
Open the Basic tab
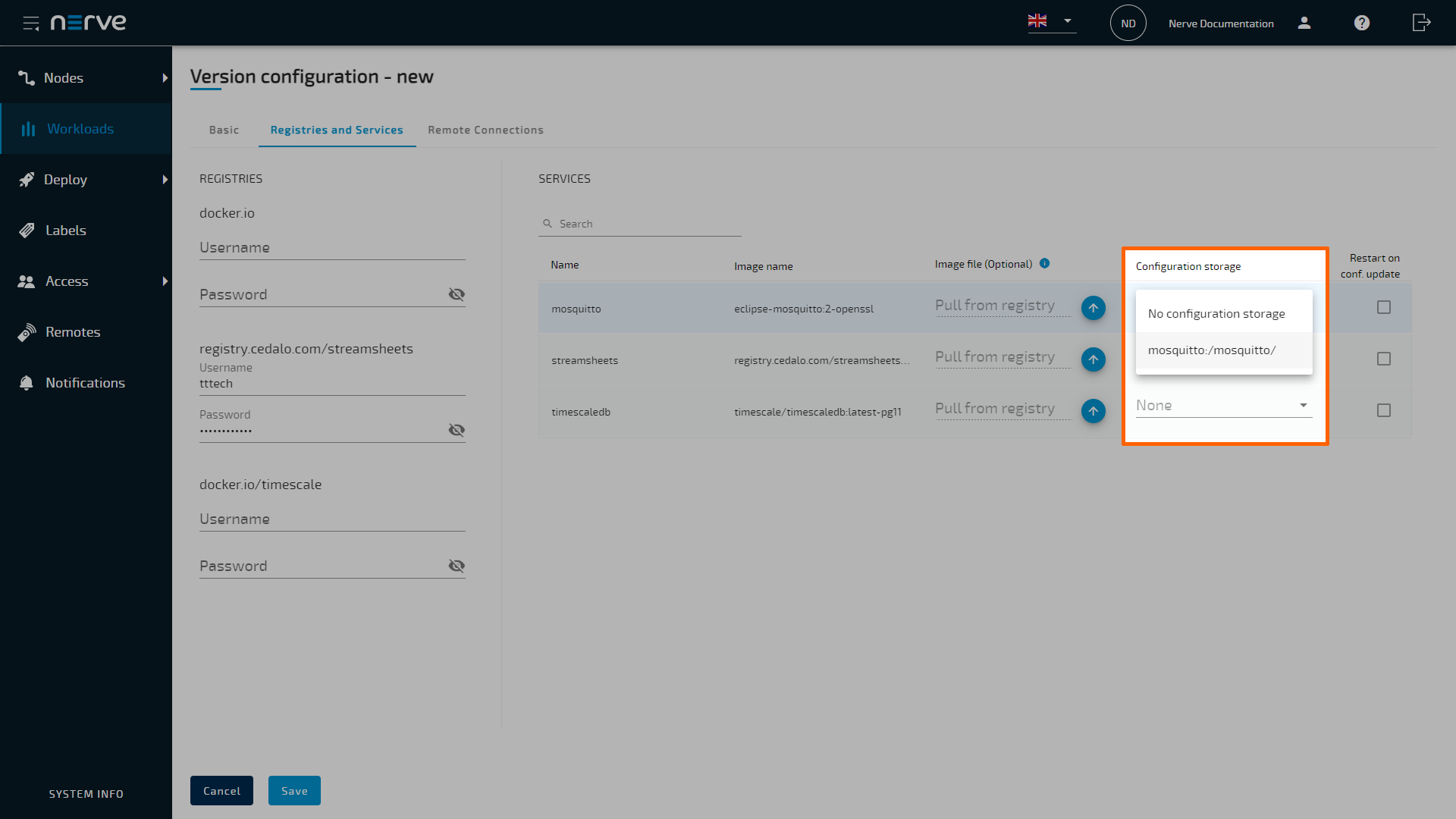pyautogui.click(x=223, y=130)
